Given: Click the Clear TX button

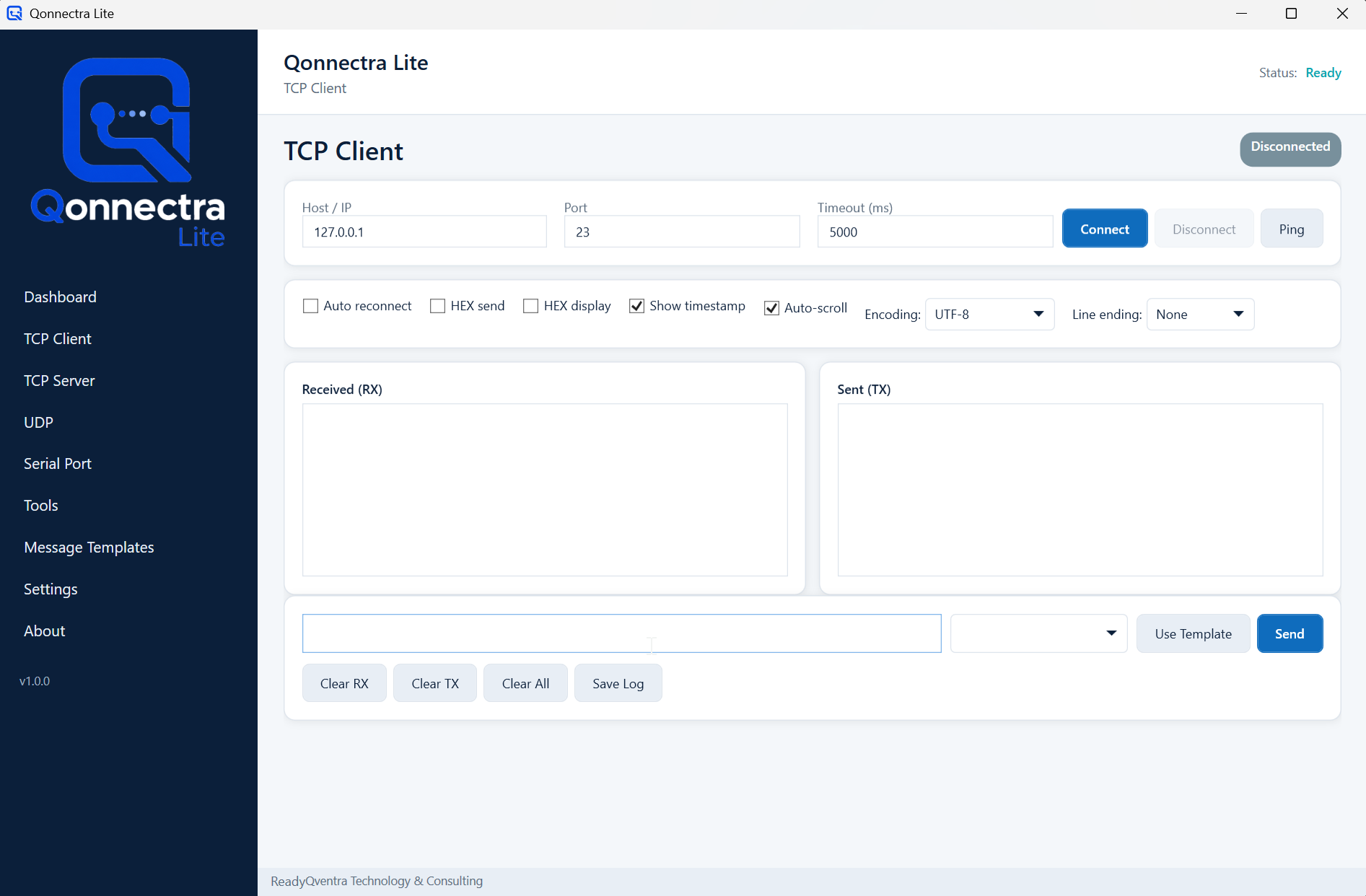Looking at the screenshot, I should tap(435, 683).
